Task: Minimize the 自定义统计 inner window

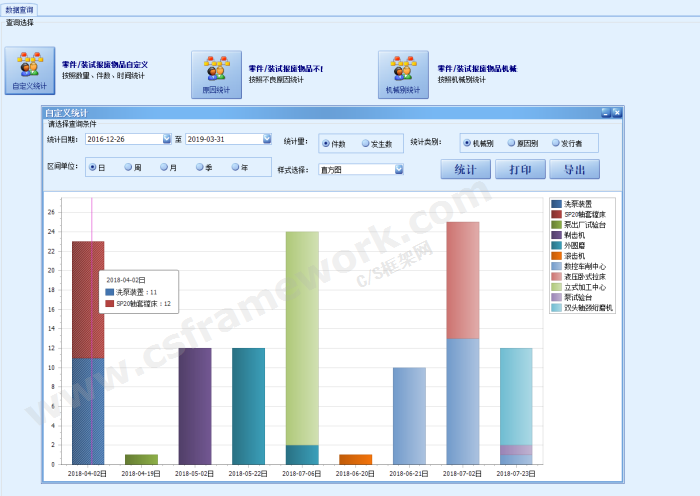Action: [605, 113]
